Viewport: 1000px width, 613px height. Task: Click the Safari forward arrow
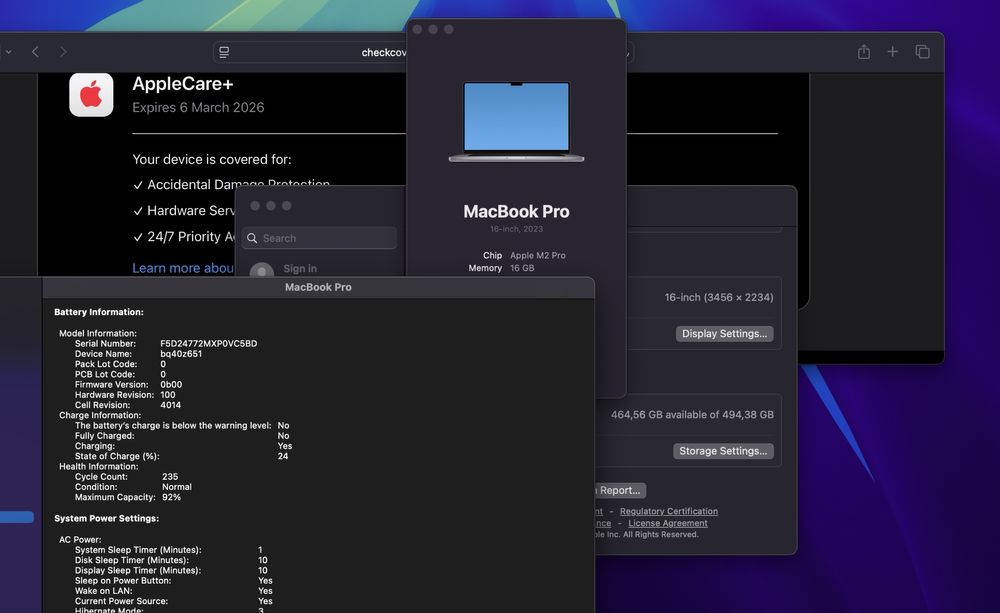tap(63, 52)
